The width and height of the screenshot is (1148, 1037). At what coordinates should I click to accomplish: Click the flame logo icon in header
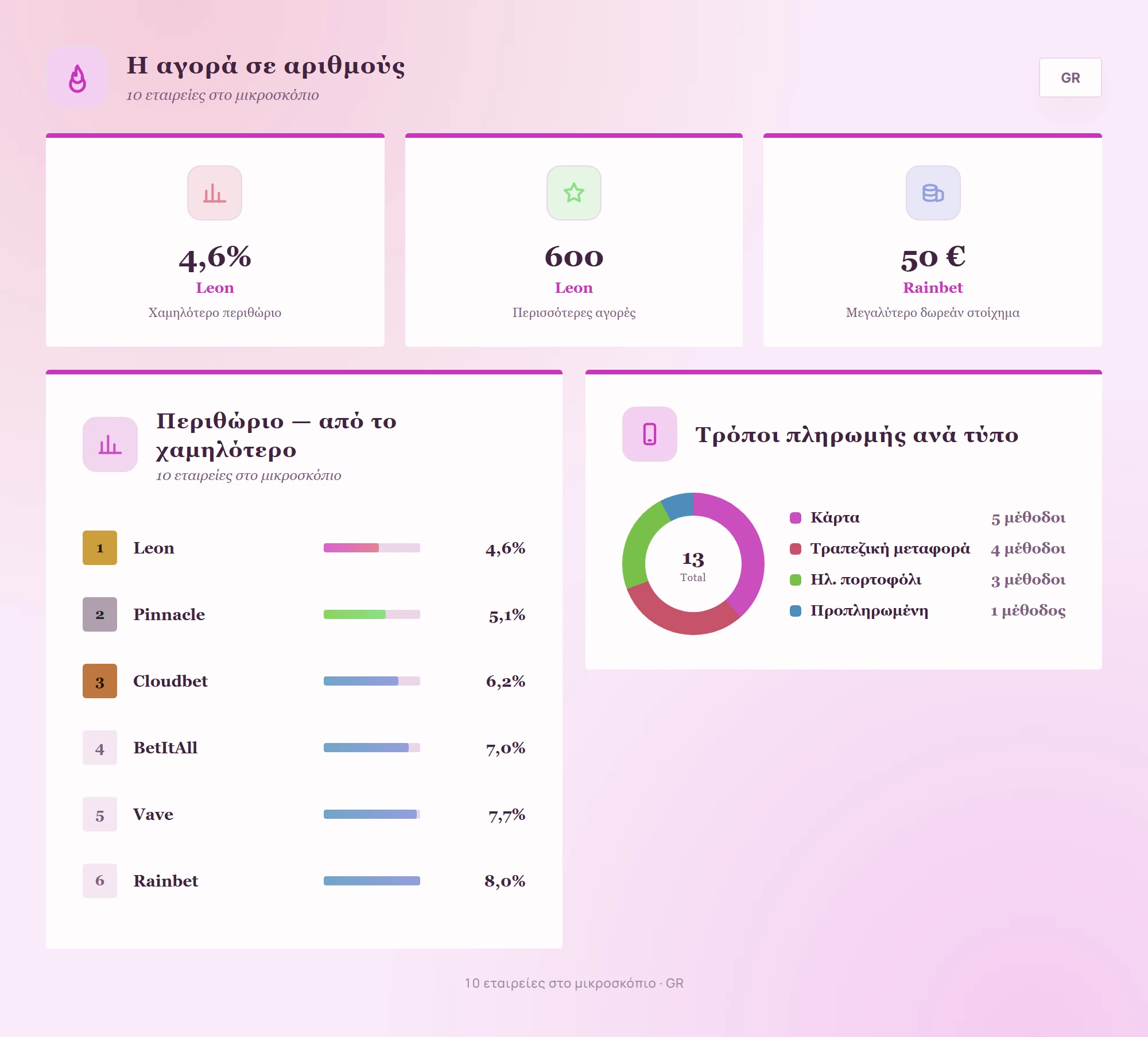coord(77,78)
